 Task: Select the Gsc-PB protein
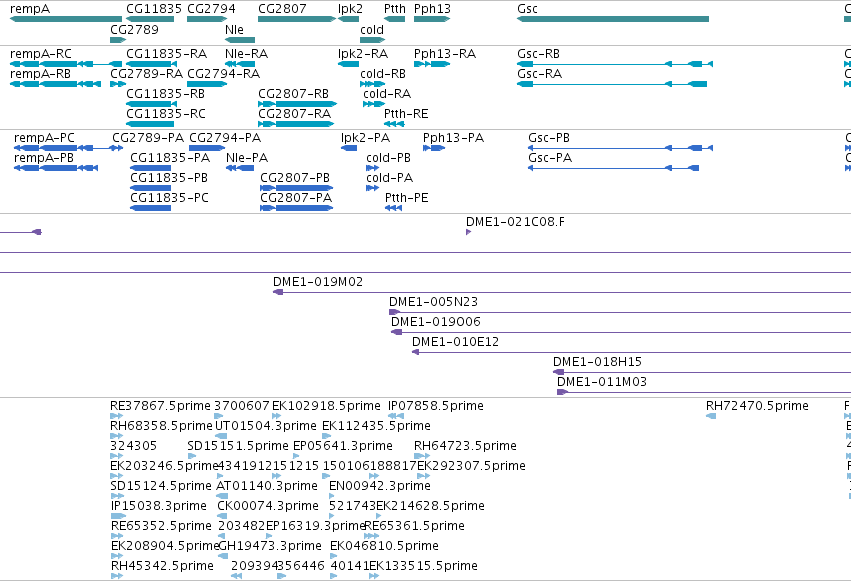pyautogui.click(x=620, y=148)
